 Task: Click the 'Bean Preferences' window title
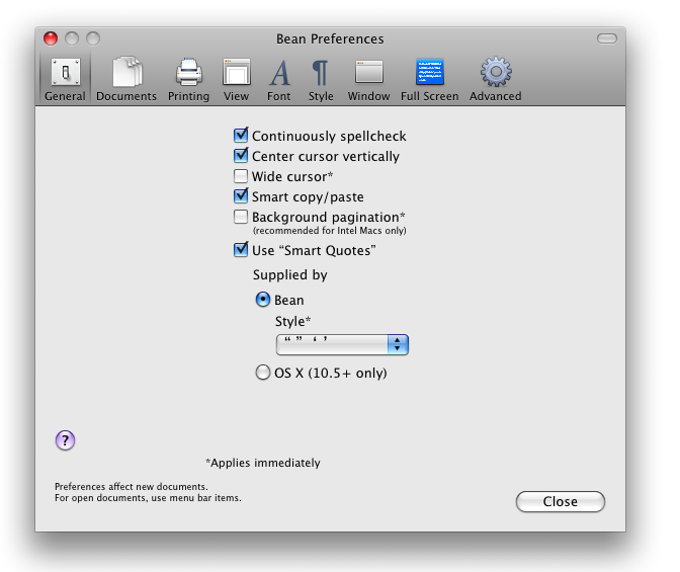tap(330, 39)
